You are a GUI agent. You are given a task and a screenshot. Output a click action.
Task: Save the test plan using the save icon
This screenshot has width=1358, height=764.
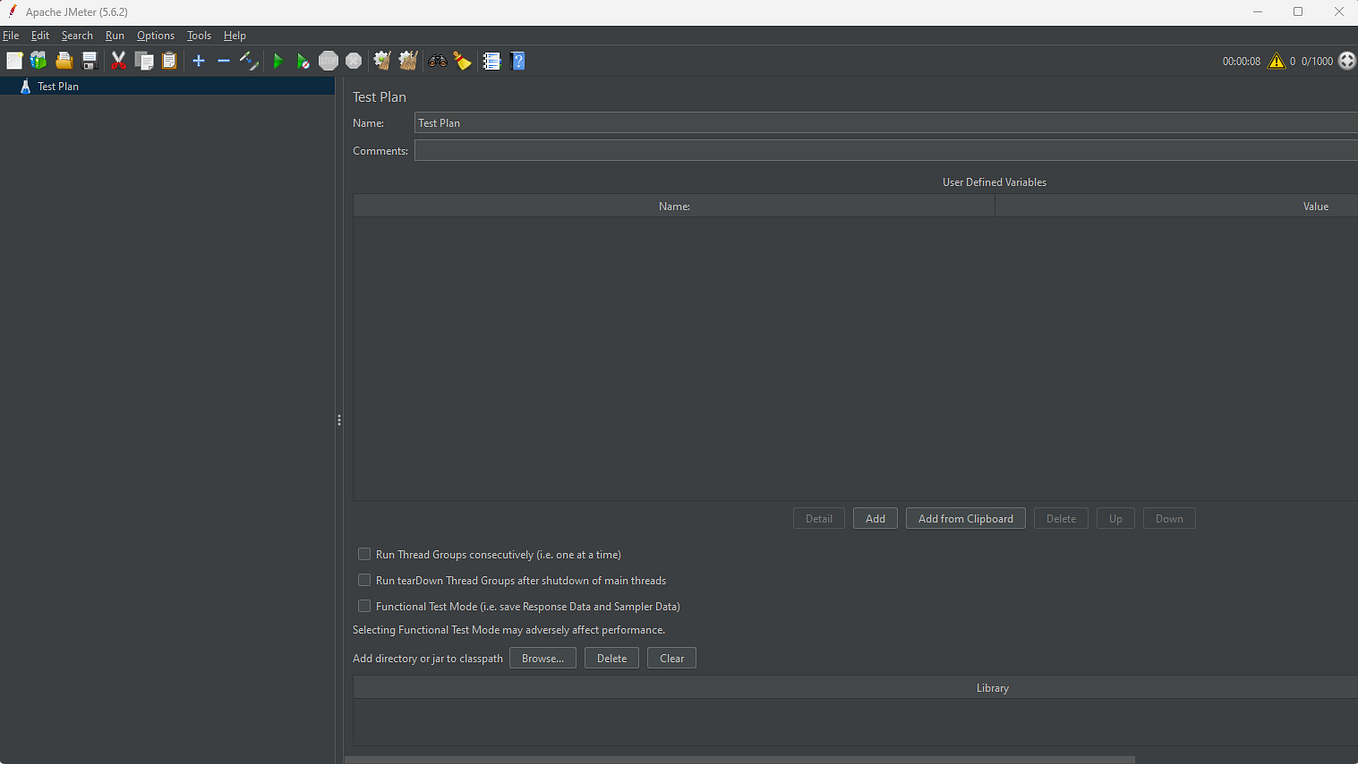coord(89,61)
